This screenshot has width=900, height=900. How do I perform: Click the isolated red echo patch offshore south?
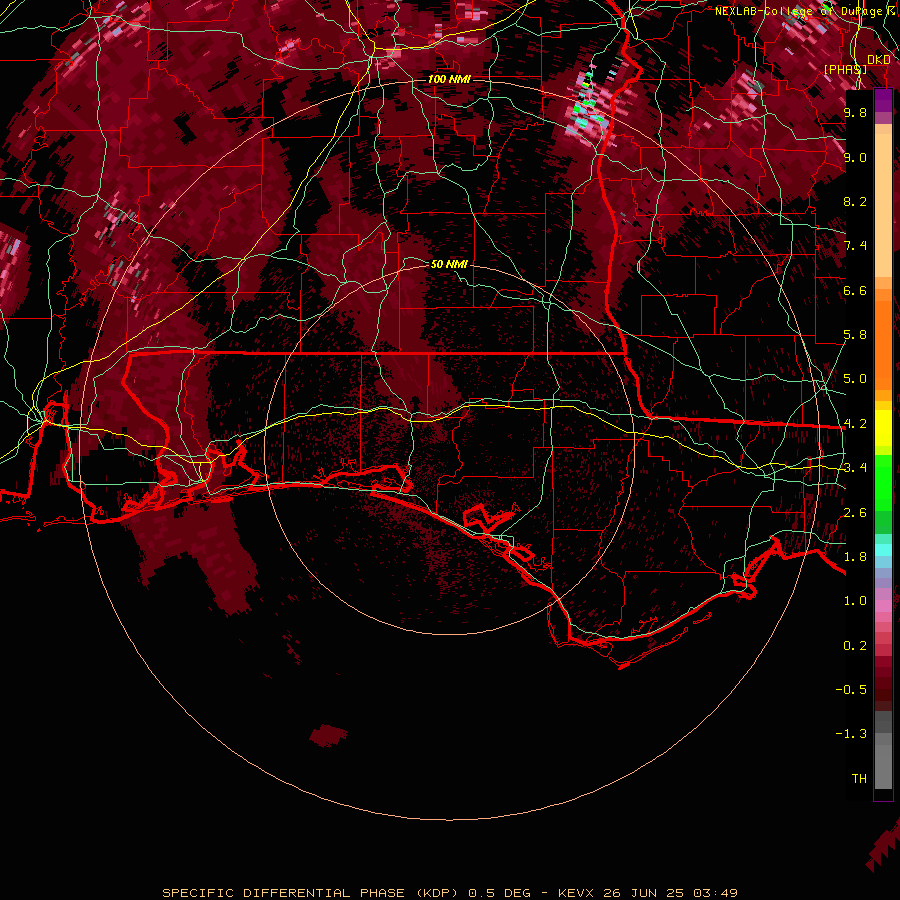[328, 735]
